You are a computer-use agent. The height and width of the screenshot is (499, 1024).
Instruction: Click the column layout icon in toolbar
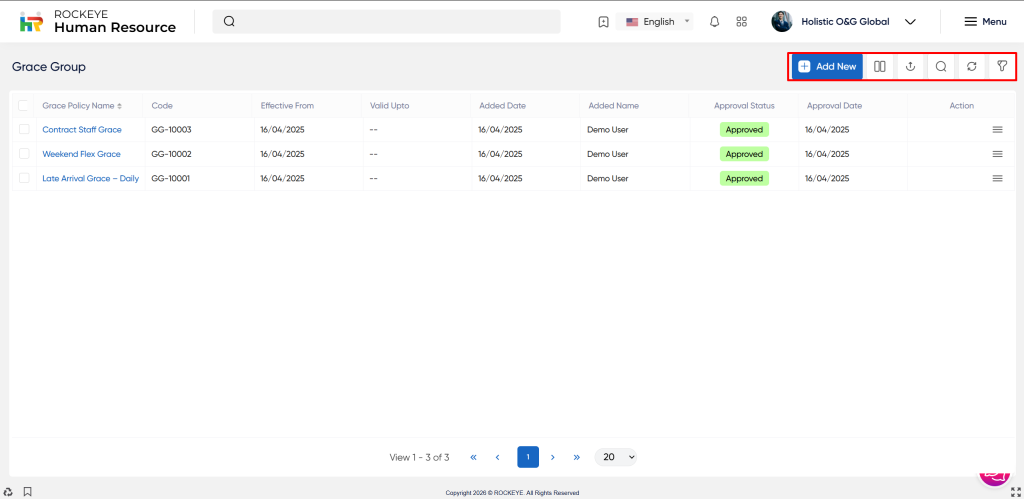(x=879, y=67)
